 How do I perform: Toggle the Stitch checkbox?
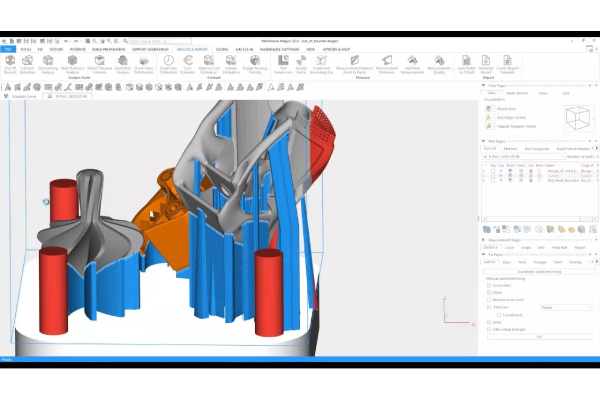pos(487,292)
